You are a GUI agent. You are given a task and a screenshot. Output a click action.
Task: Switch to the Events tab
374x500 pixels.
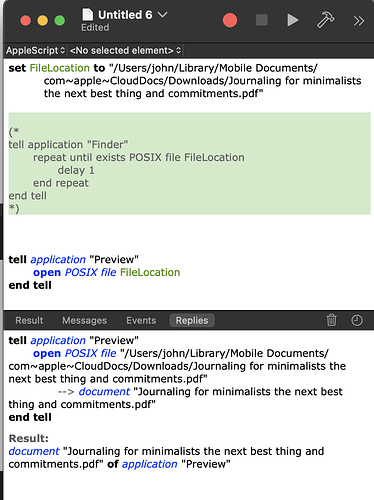(x=141, y=320)
